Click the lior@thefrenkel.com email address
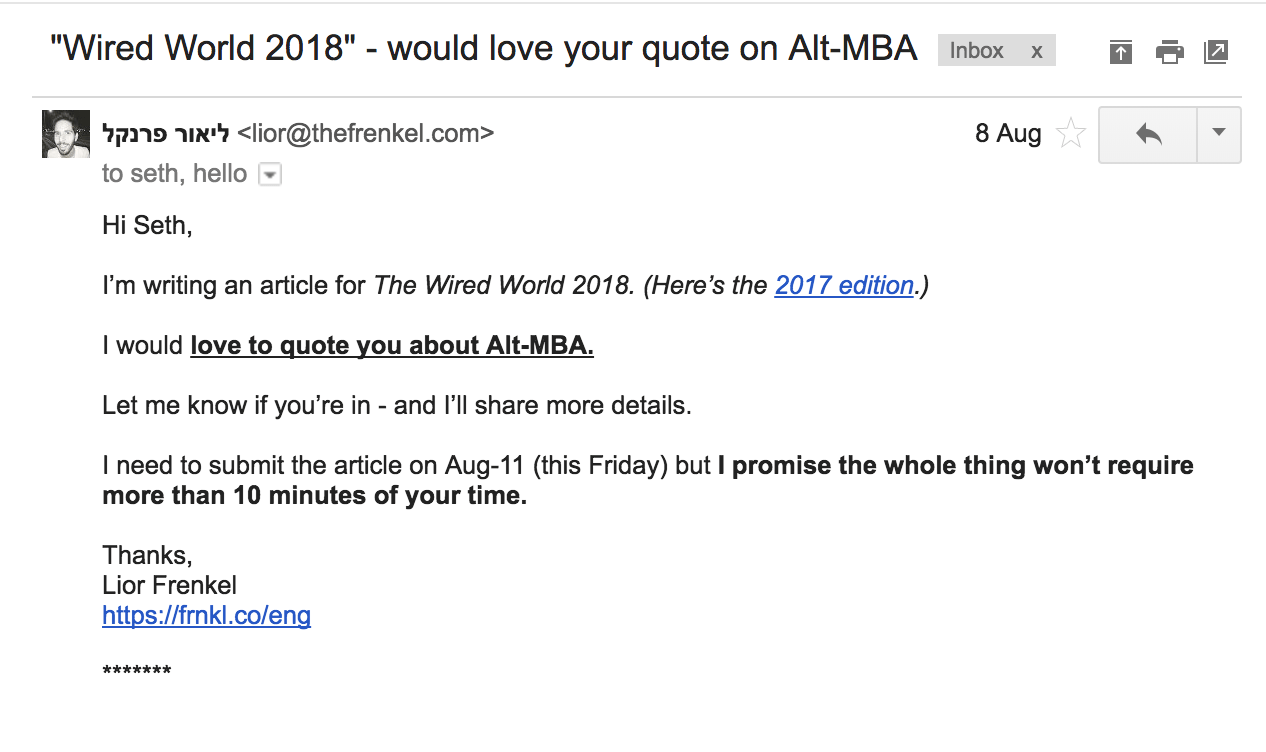The height and width of the screenshot is (752, 1266). point(366,134)
